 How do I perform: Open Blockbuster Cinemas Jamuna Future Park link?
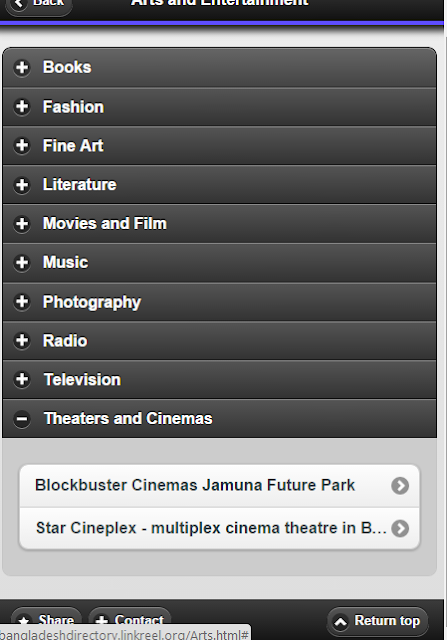pos(220,486)
